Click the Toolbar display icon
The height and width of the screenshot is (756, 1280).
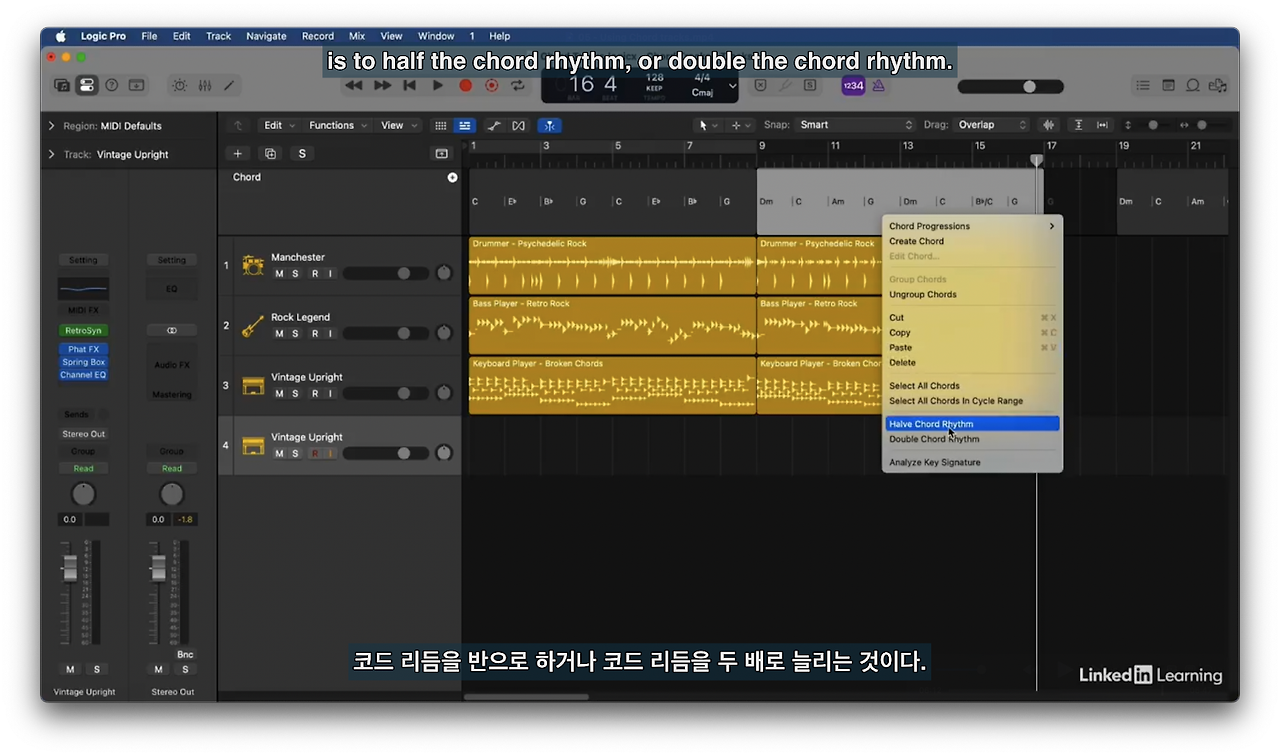click(137, 86)
